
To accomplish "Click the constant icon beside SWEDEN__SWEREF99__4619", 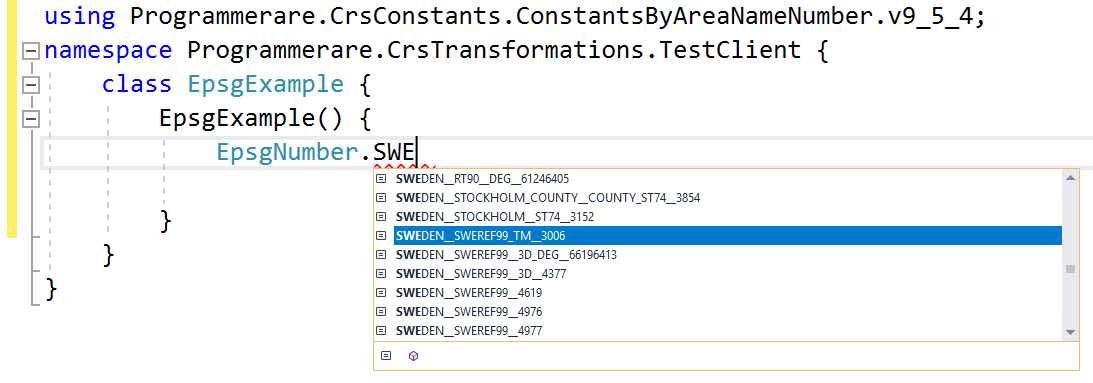I will 381,292.
